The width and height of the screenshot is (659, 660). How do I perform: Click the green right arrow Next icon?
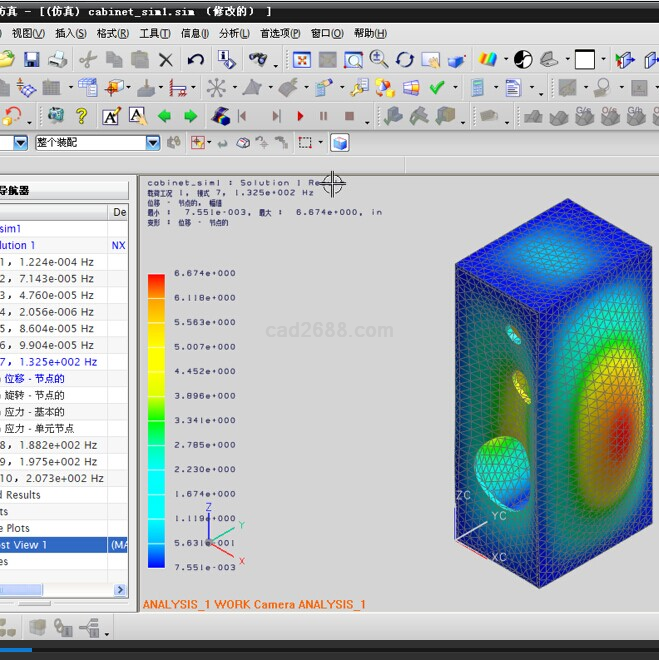(190, 116)
